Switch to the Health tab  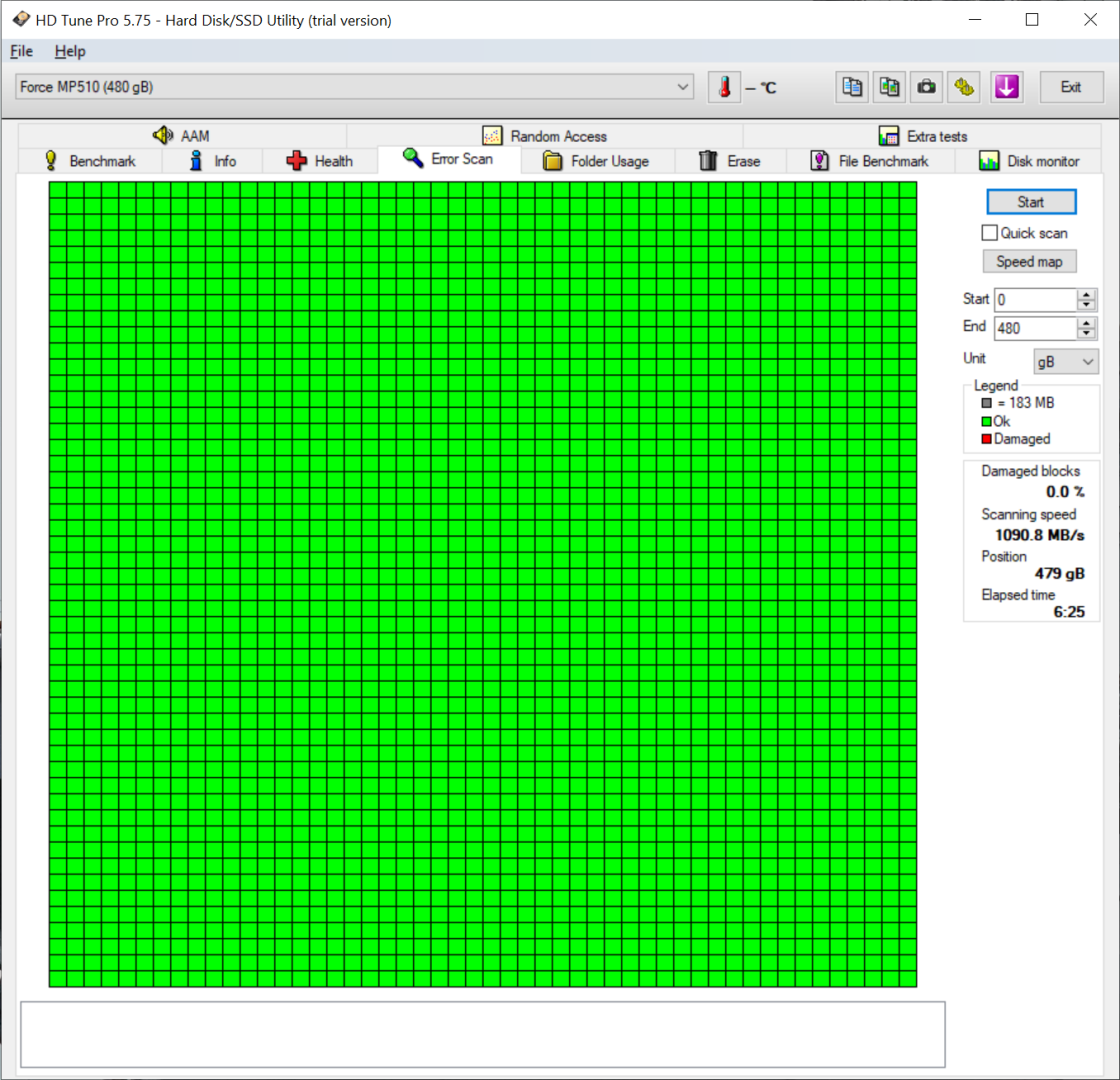pyautogui.click(x=319, y=161)
